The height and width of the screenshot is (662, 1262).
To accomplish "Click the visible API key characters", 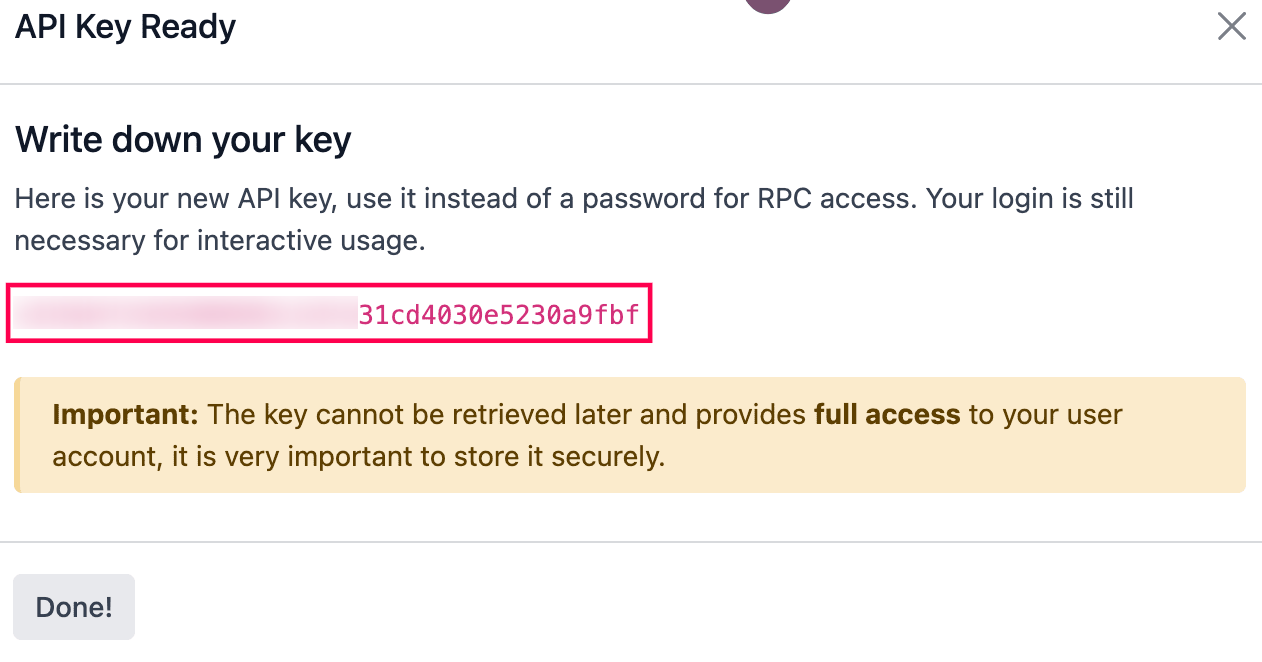I will (x=498, y=316).
